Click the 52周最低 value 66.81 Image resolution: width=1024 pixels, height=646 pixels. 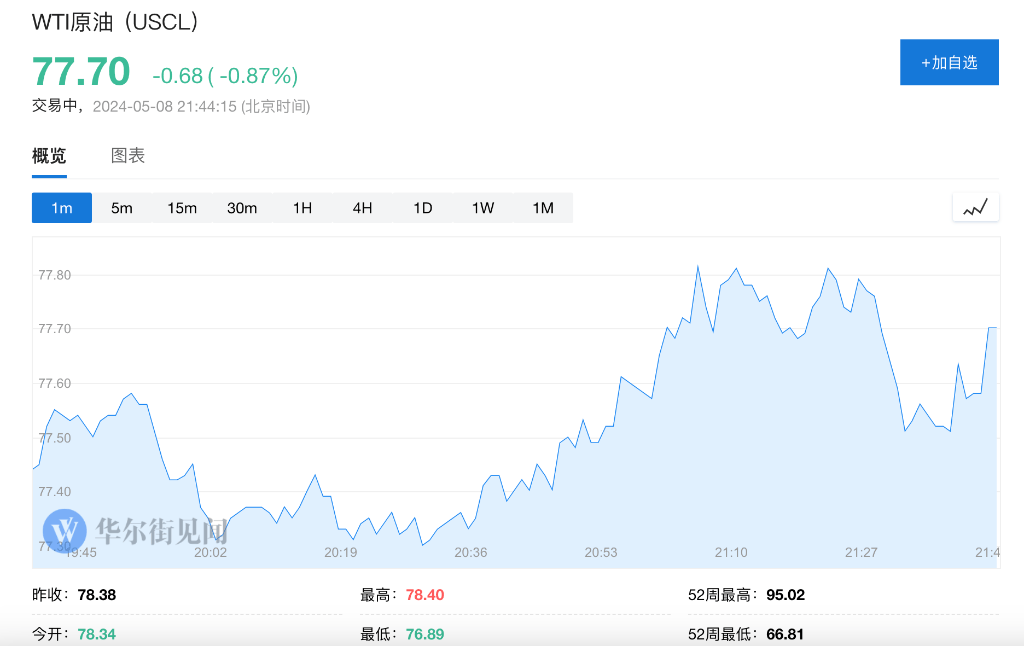(x=785, y=634)
